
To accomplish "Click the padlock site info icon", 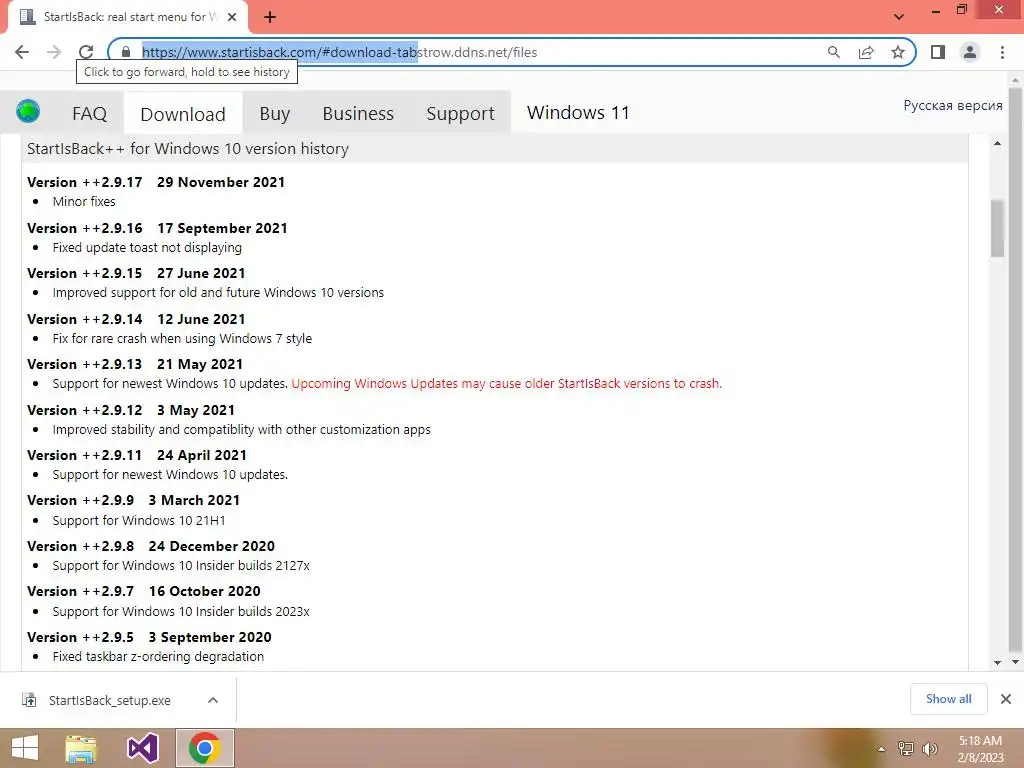I will point(126,52).
